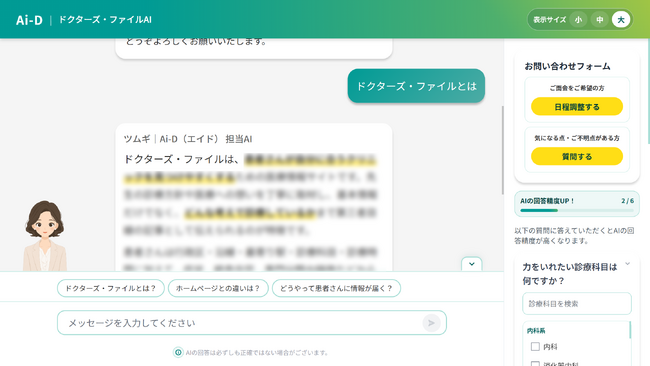Set display size to 中
This screenshot has height=366, width=650.
599,19
